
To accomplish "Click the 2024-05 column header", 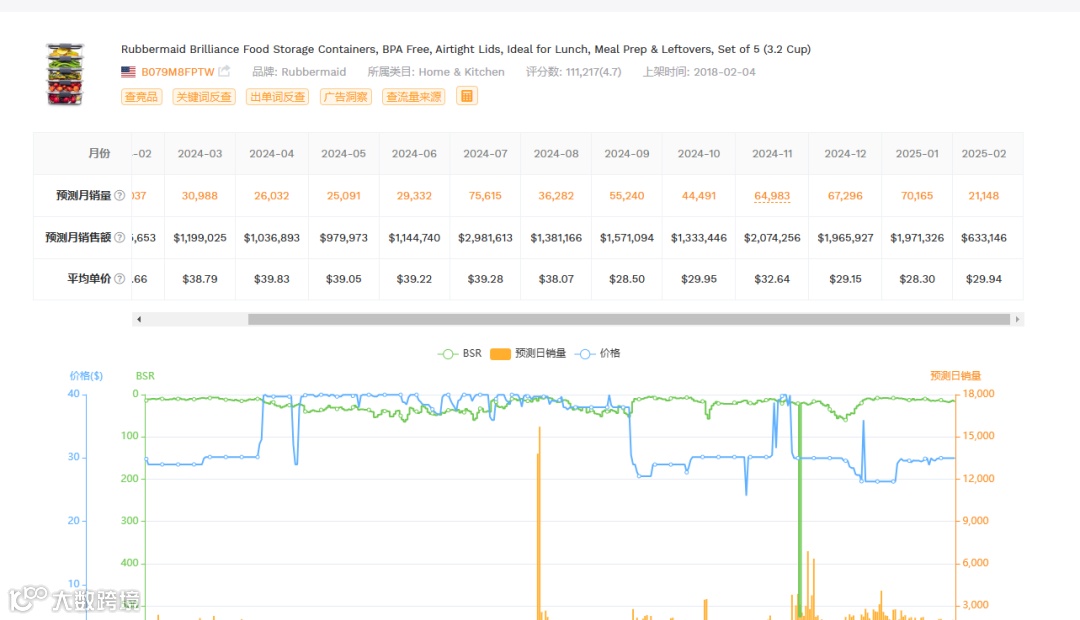I will (x=343, y=154).
